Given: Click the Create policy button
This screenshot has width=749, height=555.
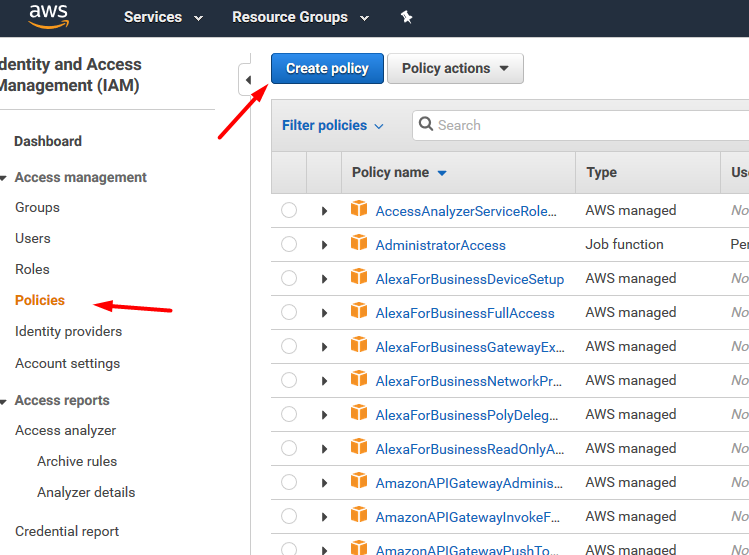Looking at the screenshot, I should click(327, 68).
